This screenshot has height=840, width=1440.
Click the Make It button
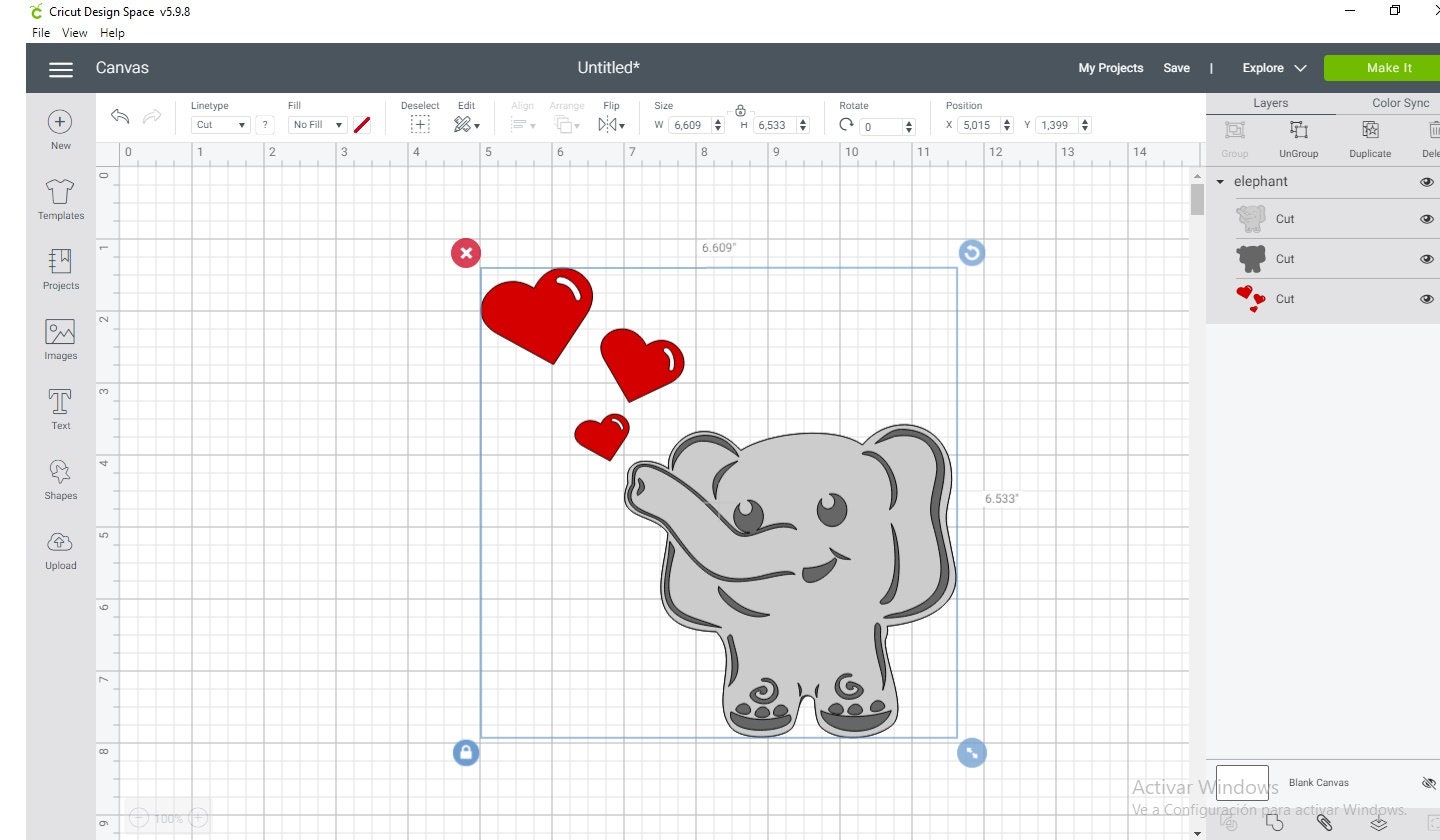(1388, 67)
